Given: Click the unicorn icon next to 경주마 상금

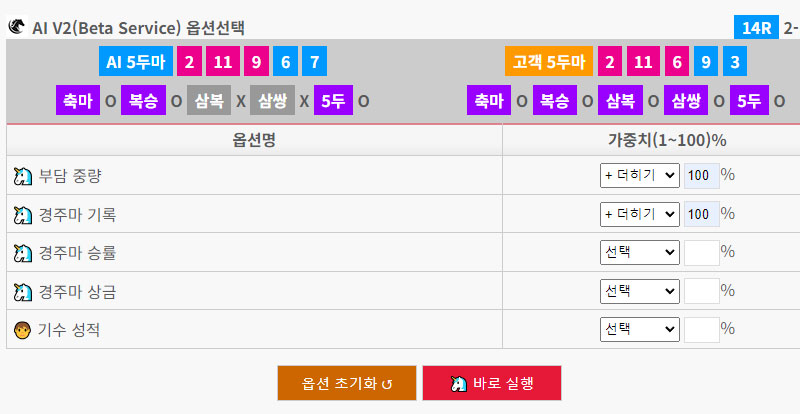Looking at the screenshot, I should click(x=22, y=292).
